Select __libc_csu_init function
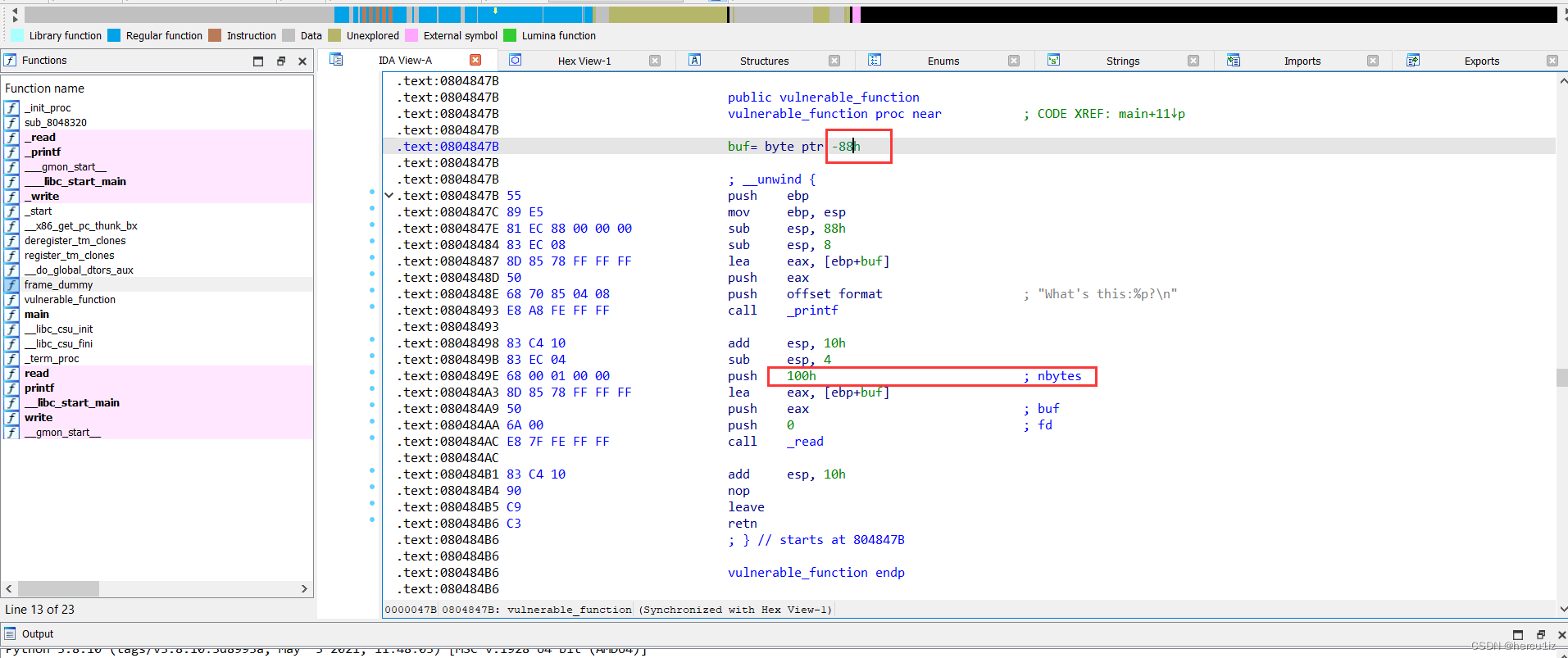Viewport: 1568px width, 658px height. coord(58,329)
